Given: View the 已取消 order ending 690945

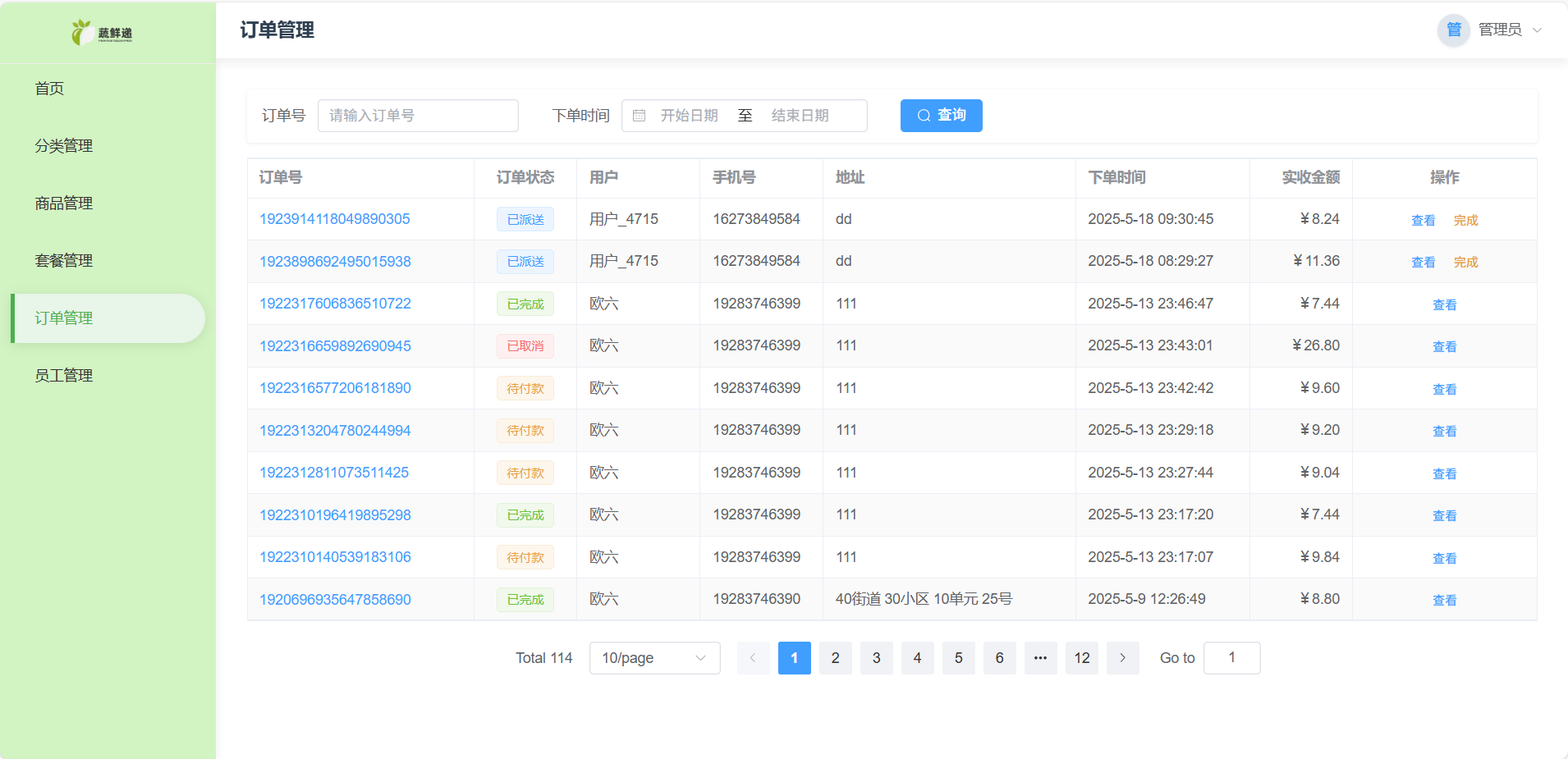Looking at the screenshot, I should coord(1444,346).
